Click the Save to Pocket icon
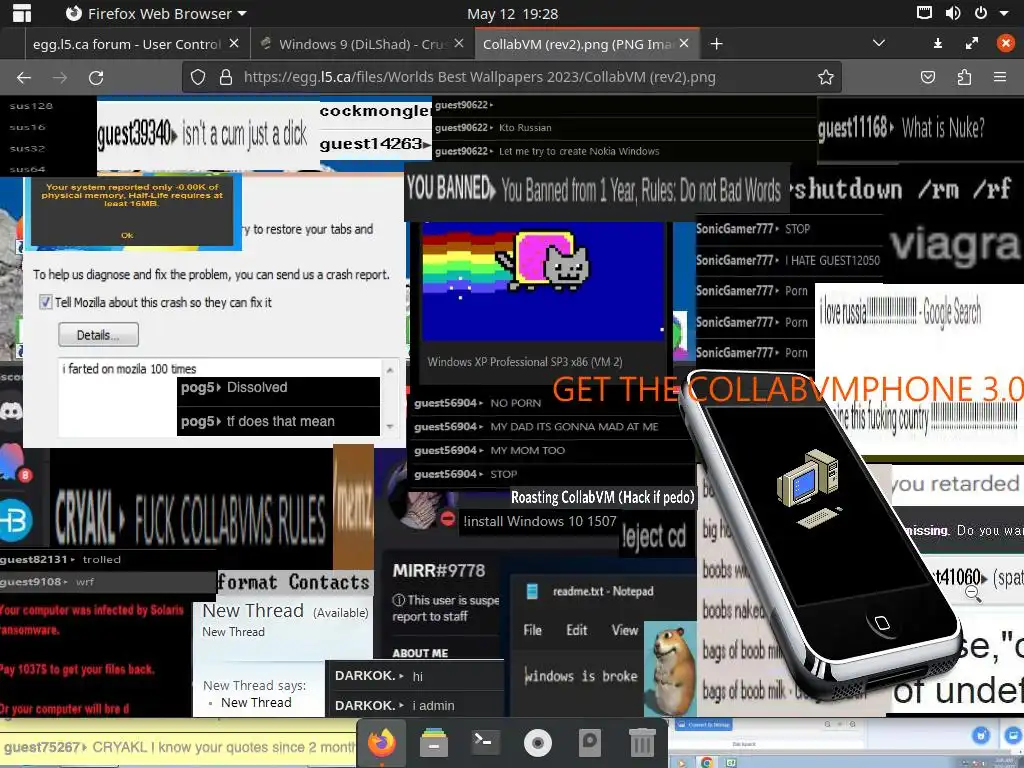1024x768 pixels. pos(928,78)
